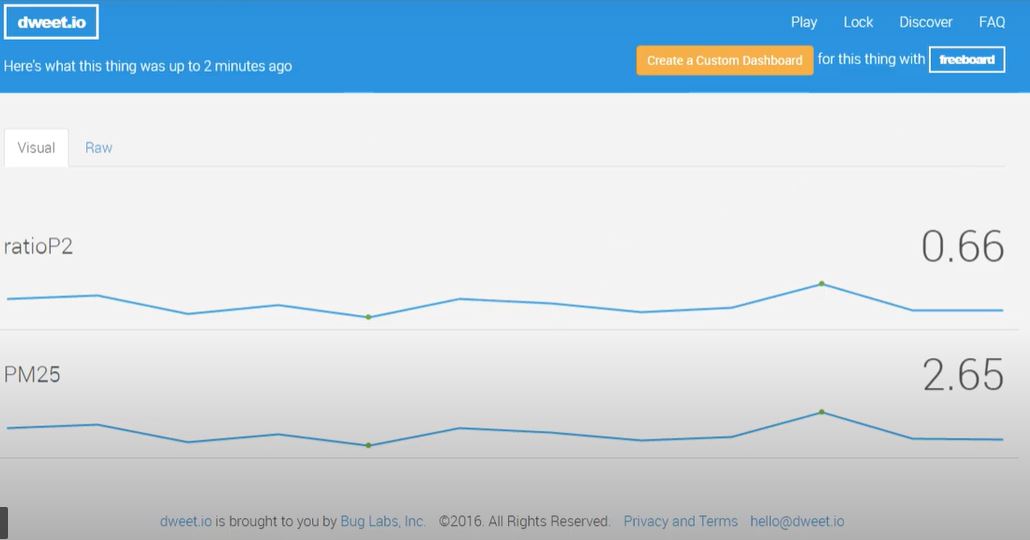Click the PM25 label text
The image size is (1030, 540).
tap(33, 375)
